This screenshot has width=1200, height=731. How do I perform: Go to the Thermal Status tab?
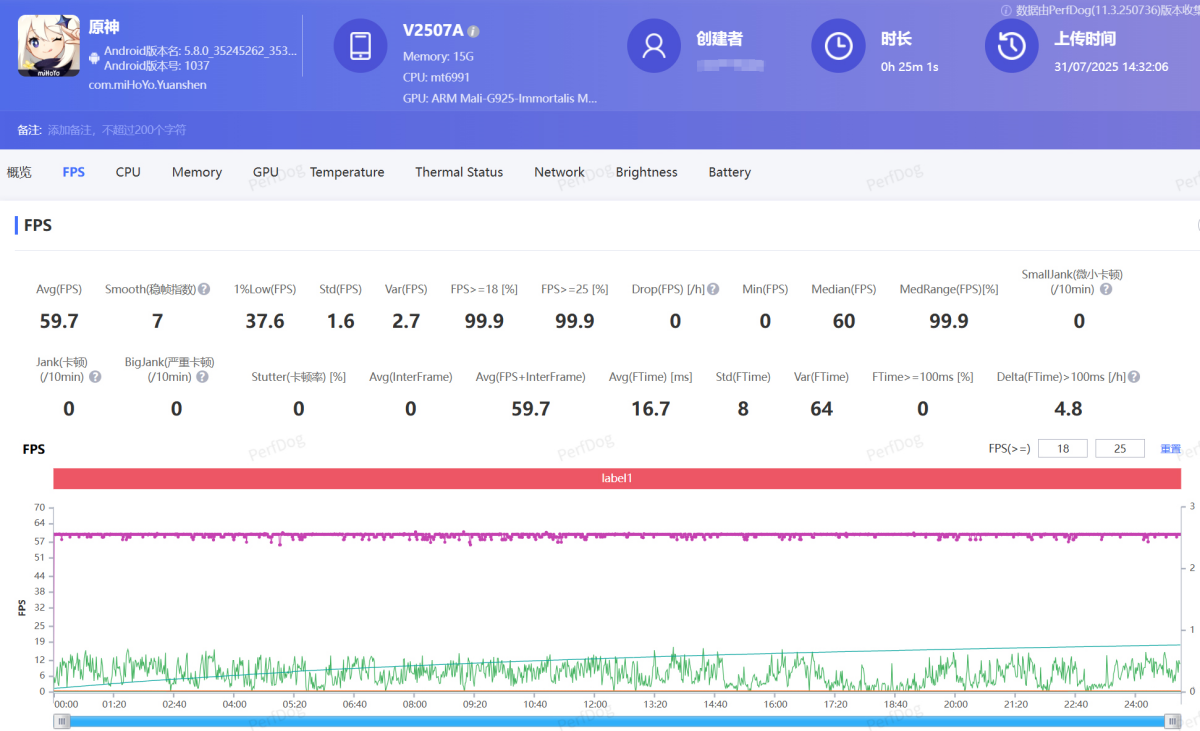pos(459,172)
